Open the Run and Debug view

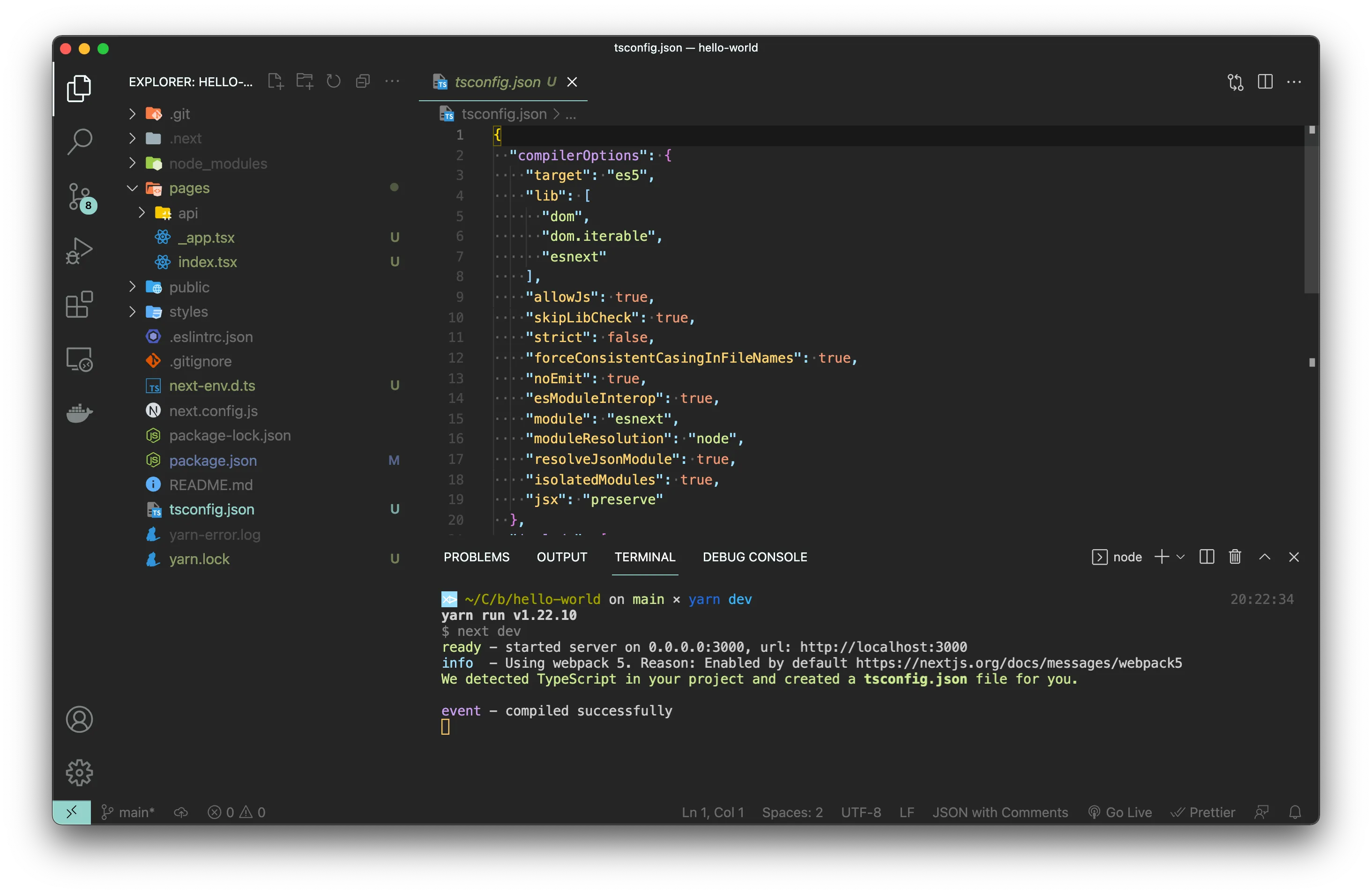point(80,250)
